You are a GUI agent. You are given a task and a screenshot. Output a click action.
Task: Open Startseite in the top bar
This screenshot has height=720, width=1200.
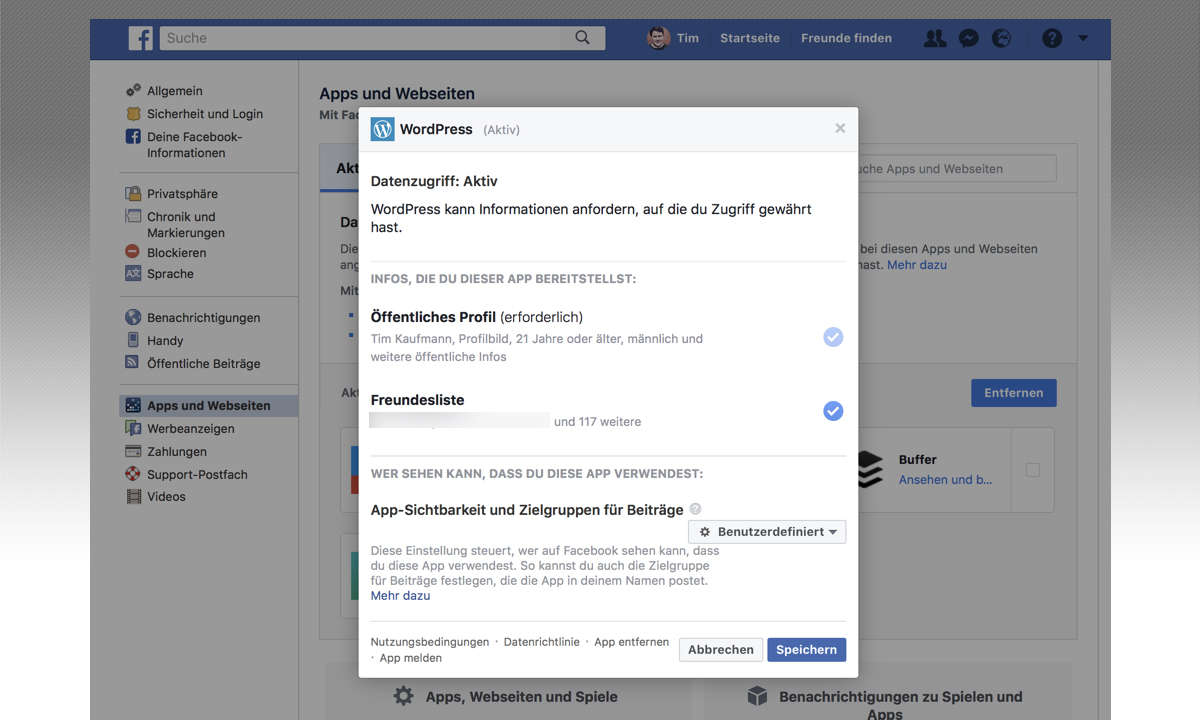coord(750,38)
